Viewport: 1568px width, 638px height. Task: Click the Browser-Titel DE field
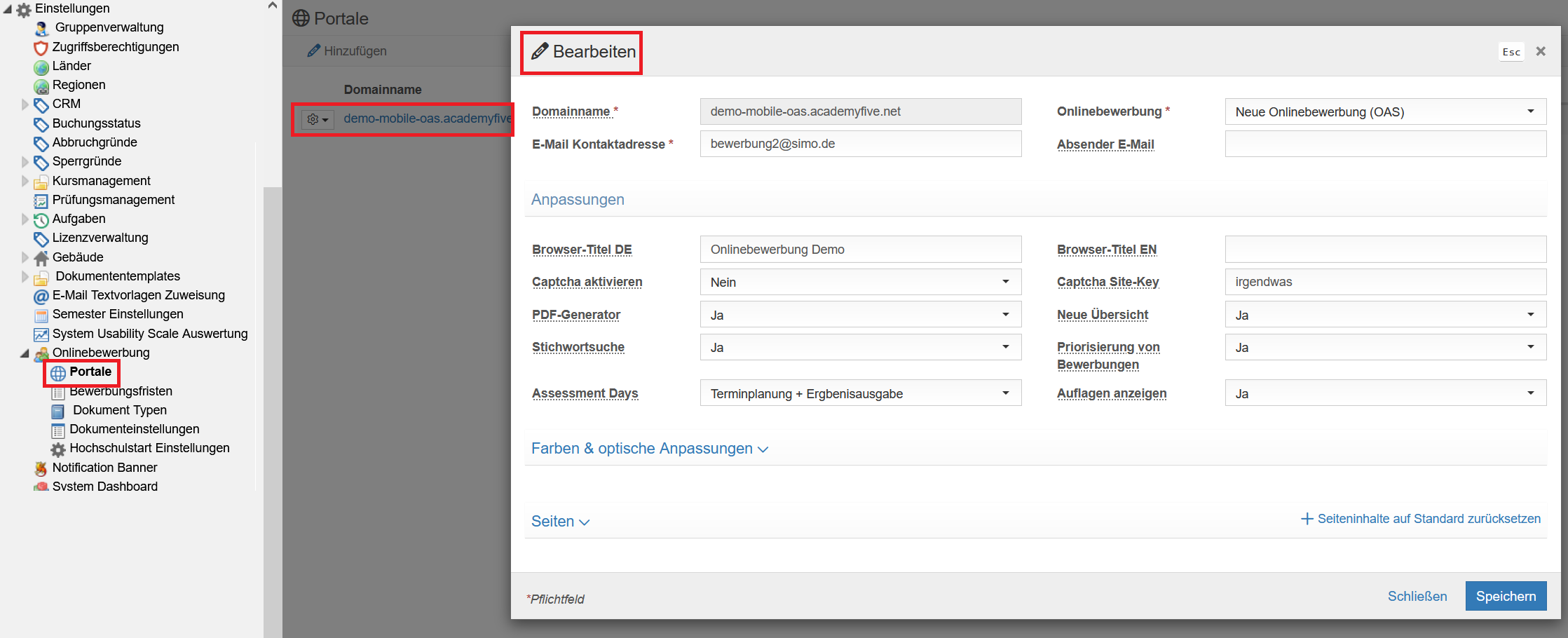pos(861,250)
